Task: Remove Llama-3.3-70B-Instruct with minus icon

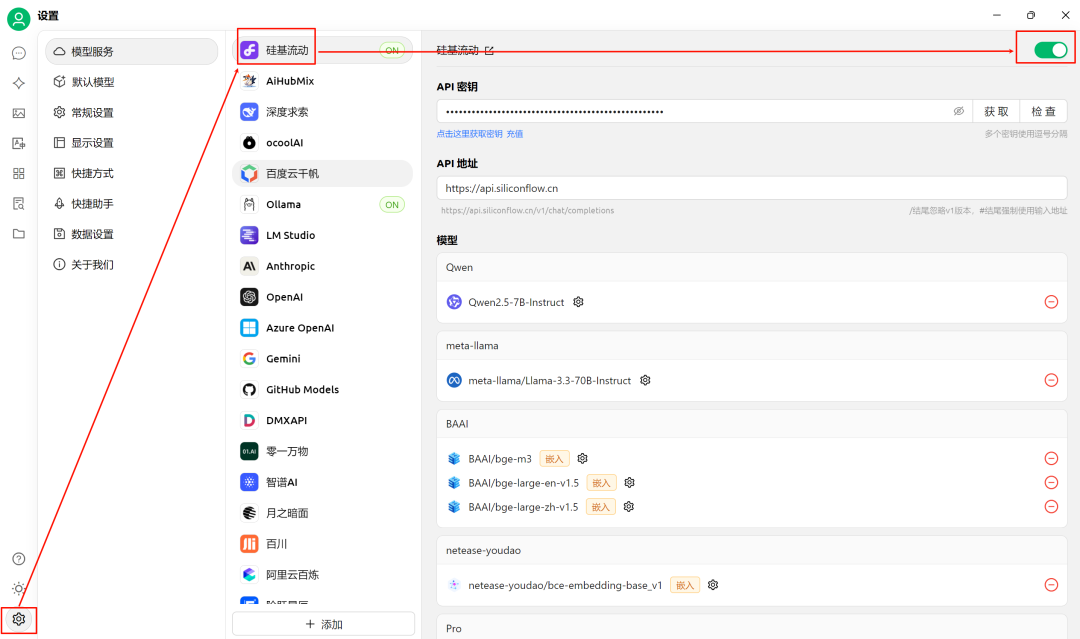Action: coord(1051,380)
